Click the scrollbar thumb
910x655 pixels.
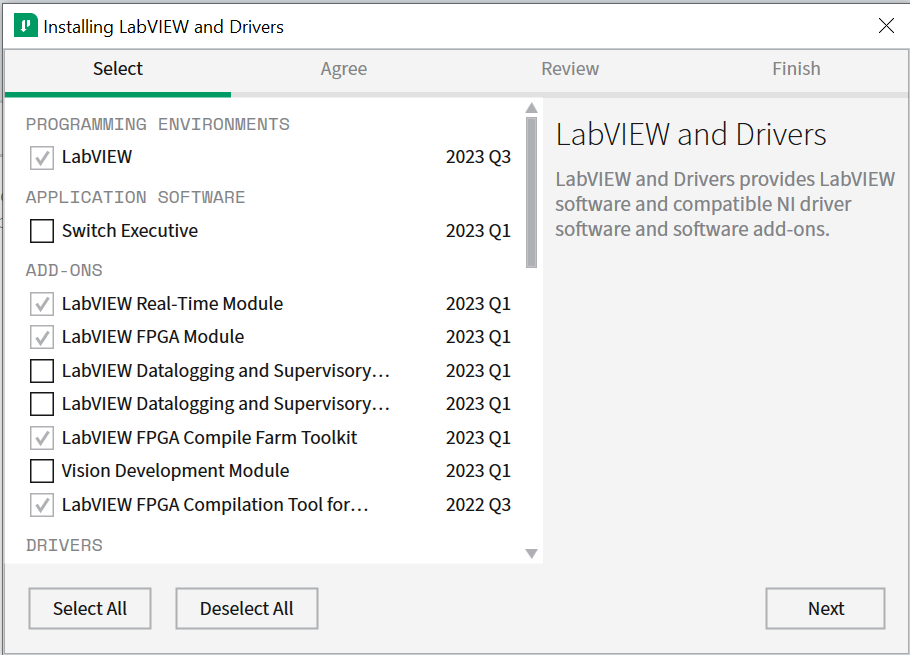(531, 190)
